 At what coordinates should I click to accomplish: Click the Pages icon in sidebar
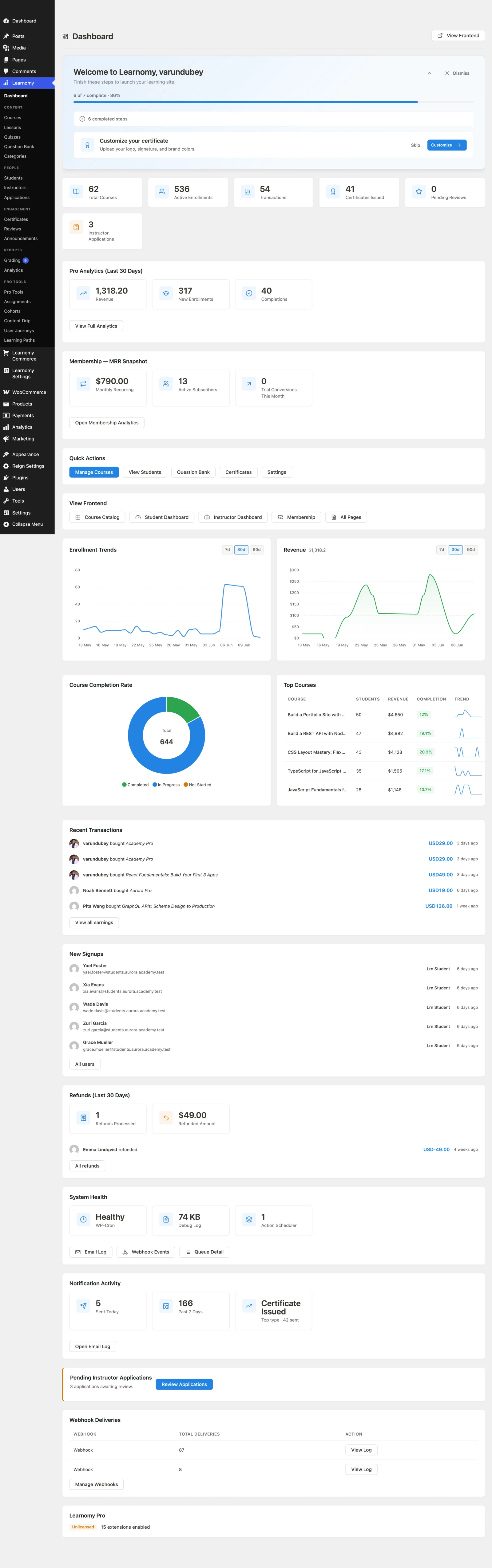click(x=6, y=60)
